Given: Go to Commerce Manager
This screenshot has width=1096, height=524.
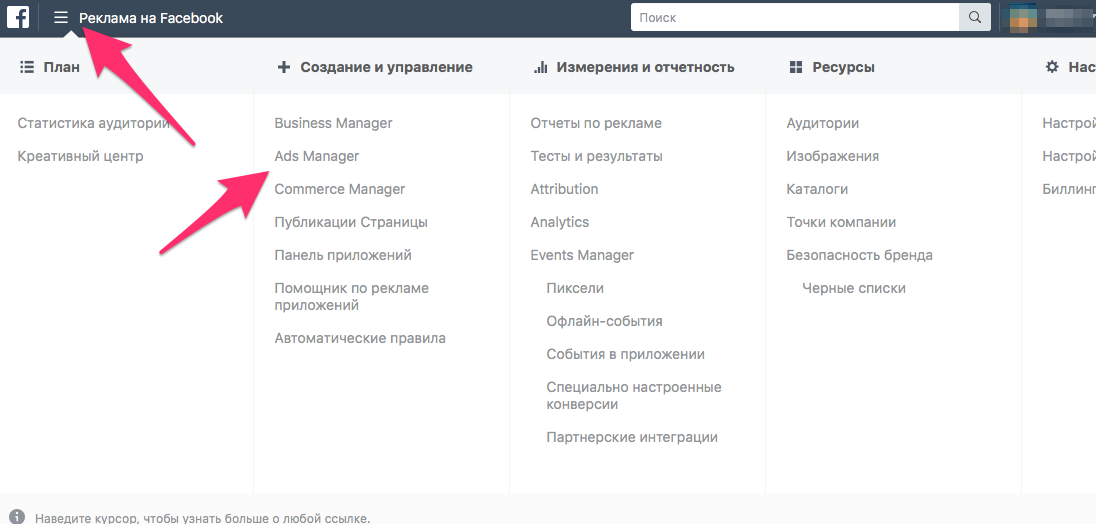Looking at the screenshot, I should coord(340,189).
